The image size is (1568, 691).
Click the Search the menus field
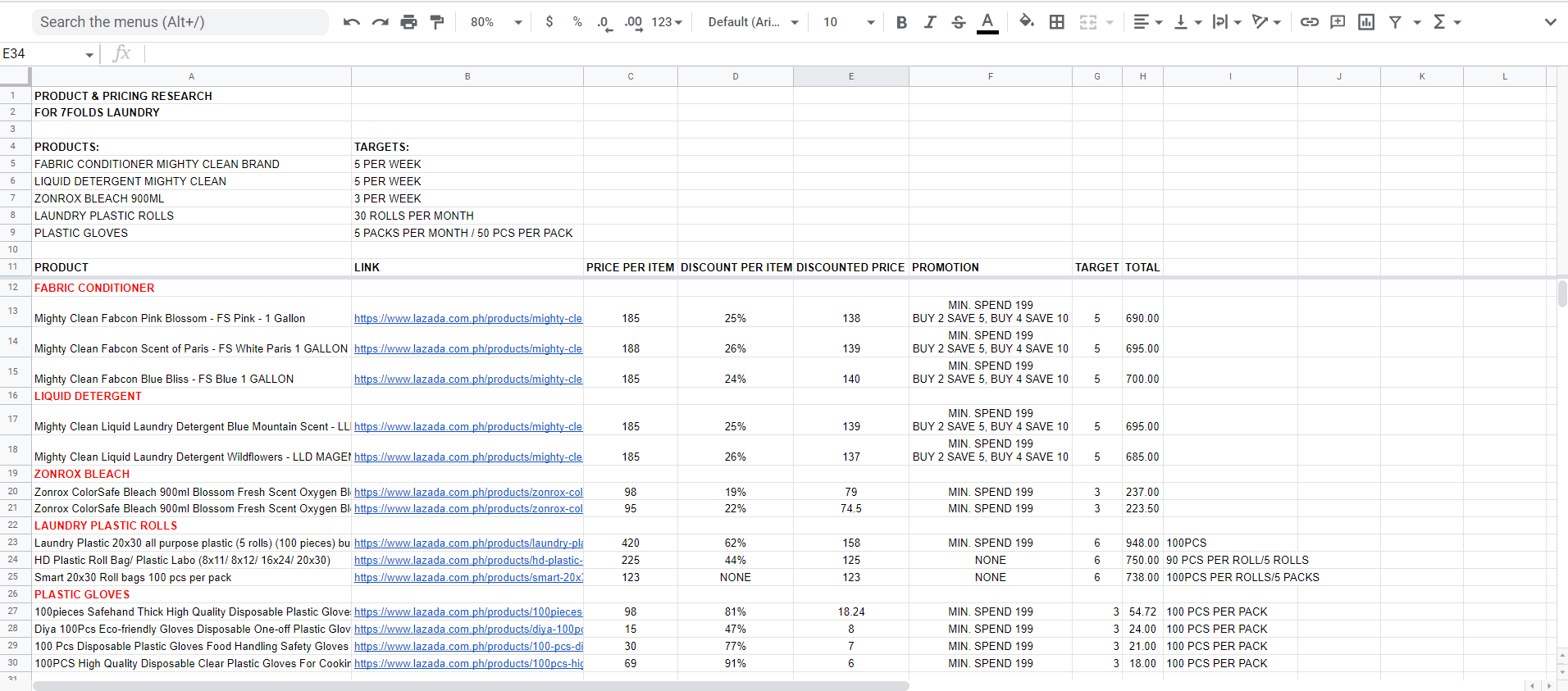(180, 22)
